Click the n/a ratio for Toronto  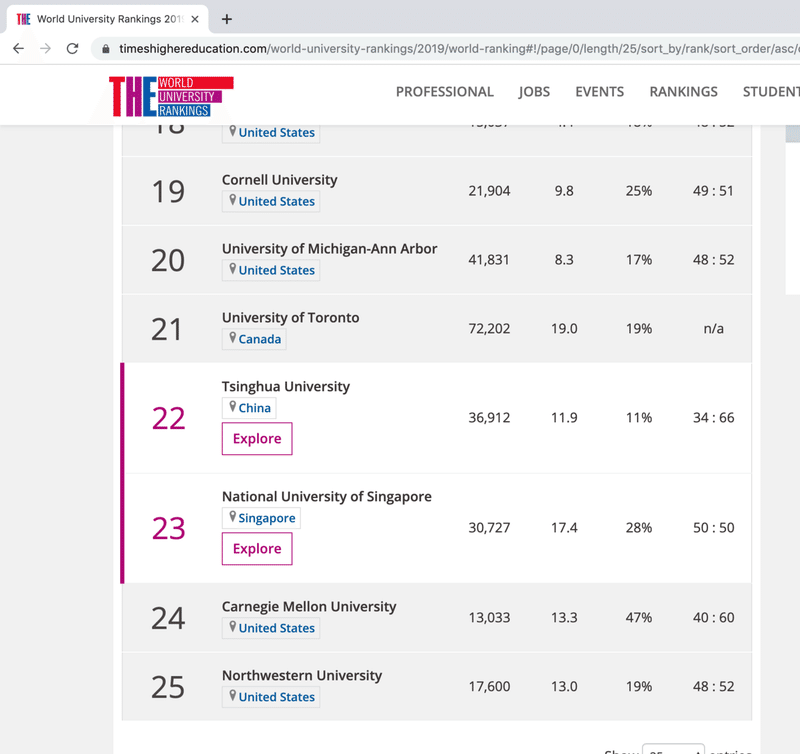(x=713, y=329)
